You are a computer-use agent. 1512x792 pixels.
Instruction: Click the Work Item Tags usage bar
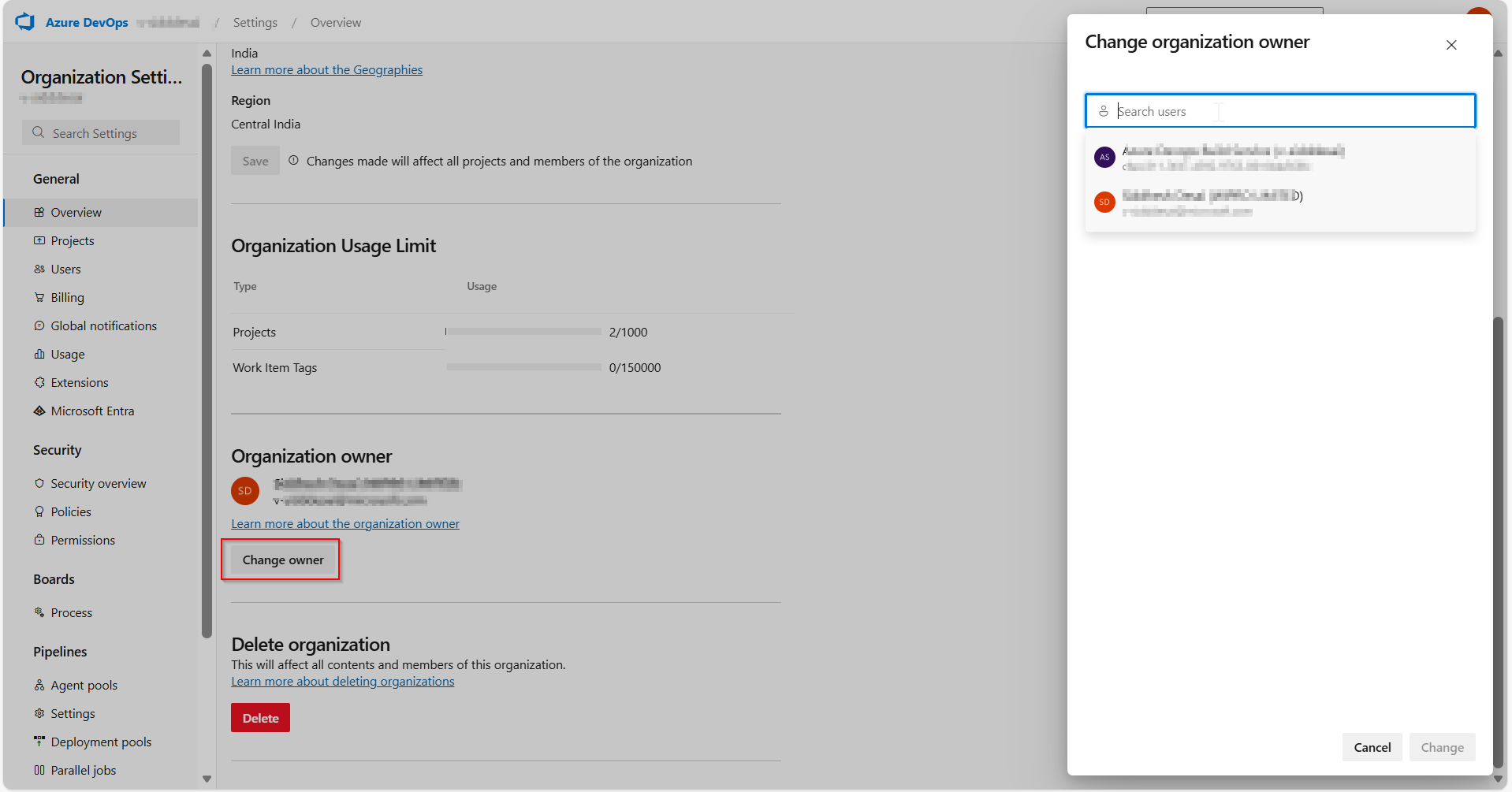523,367
